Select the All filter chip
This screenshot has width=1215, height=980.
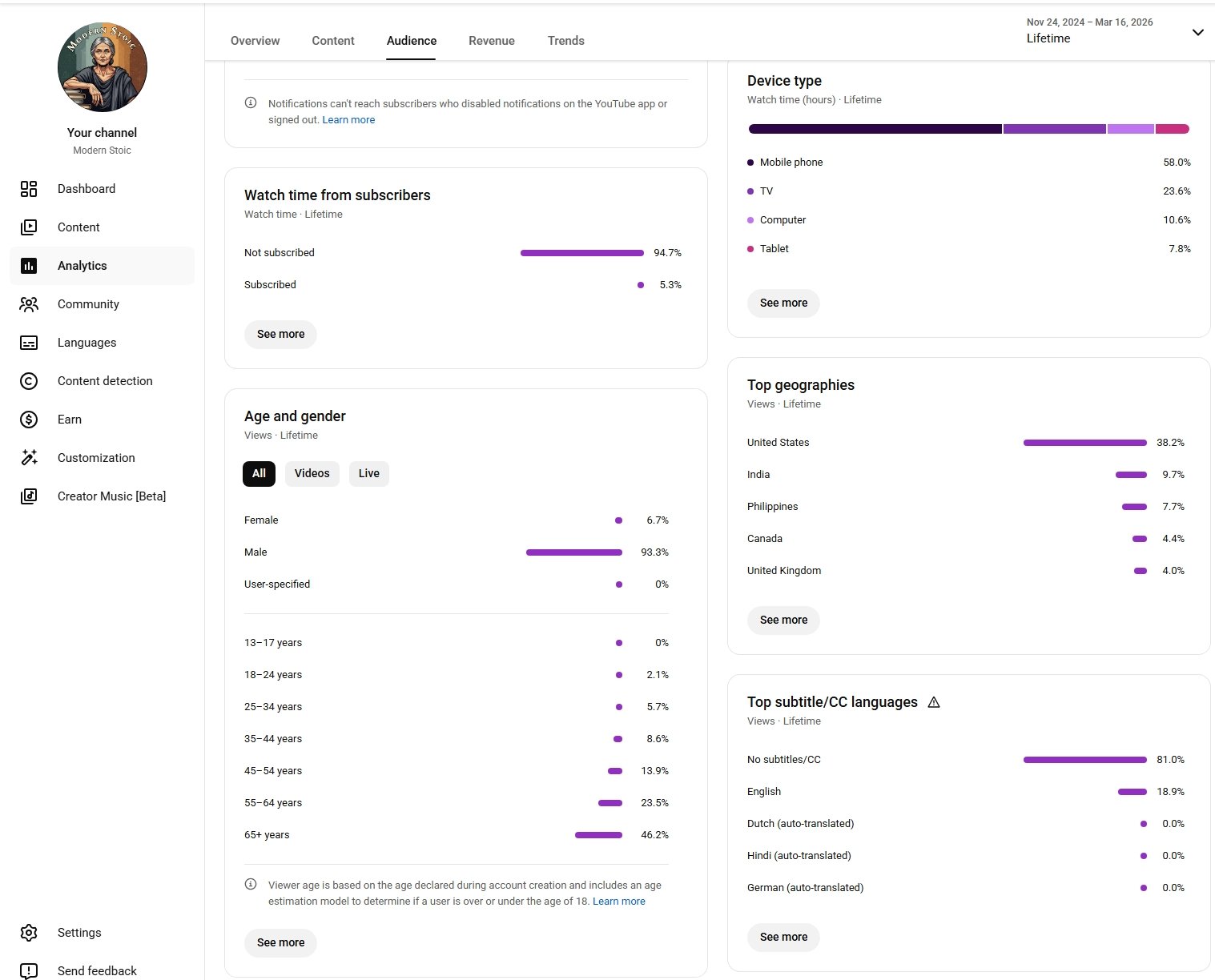tap(259, 473)
